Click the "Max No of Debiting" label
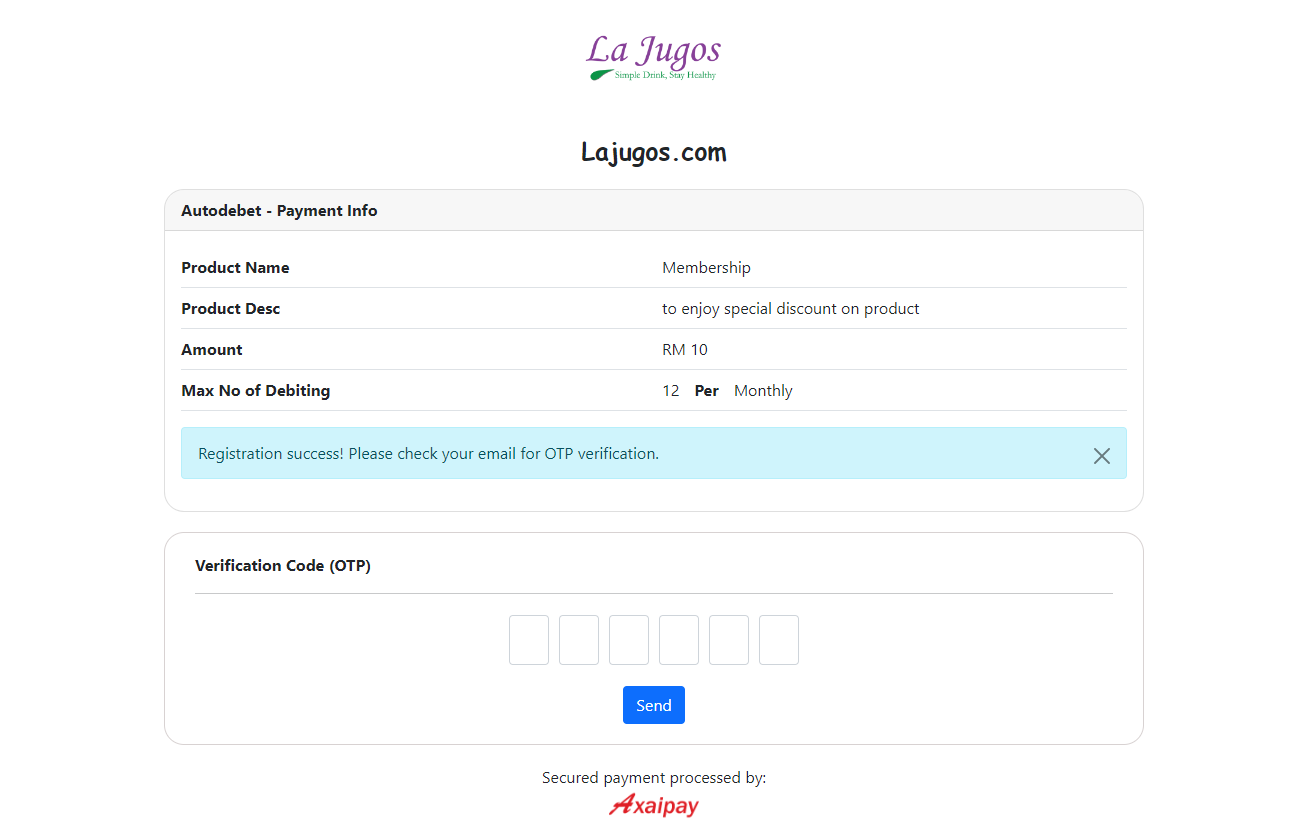This screenshot has height=834, width=1293. pyautogui.click(x=256, y=391)
